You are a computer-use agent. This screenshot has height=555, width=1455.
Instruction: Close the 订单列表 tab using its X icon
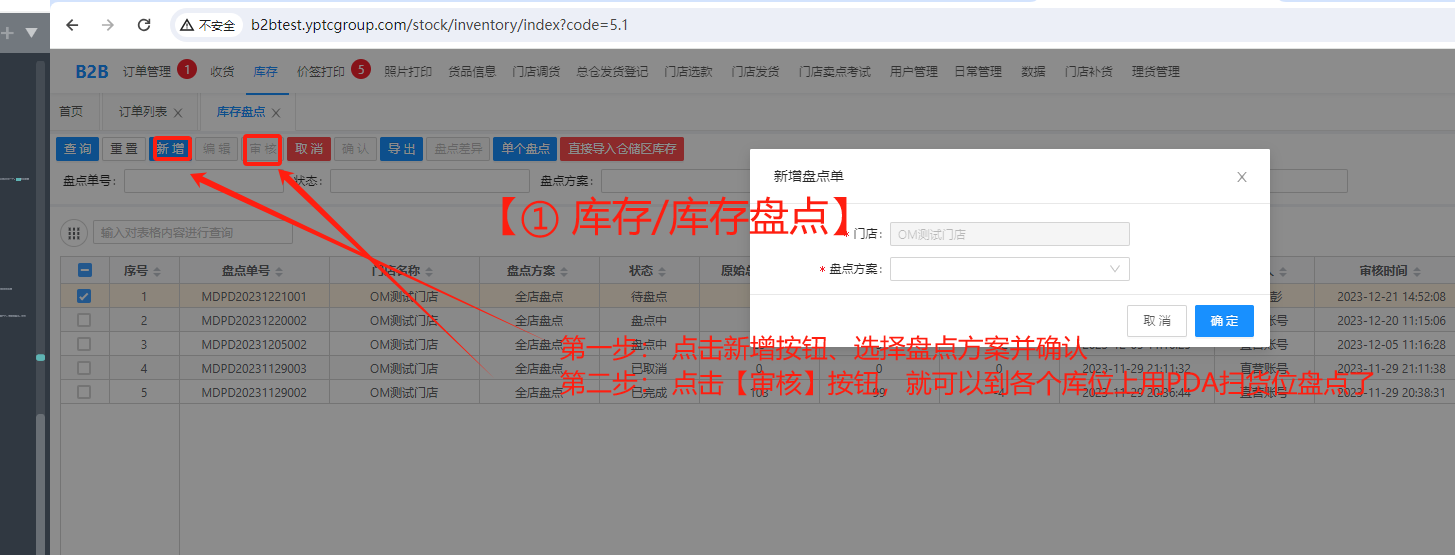(178, 113)
